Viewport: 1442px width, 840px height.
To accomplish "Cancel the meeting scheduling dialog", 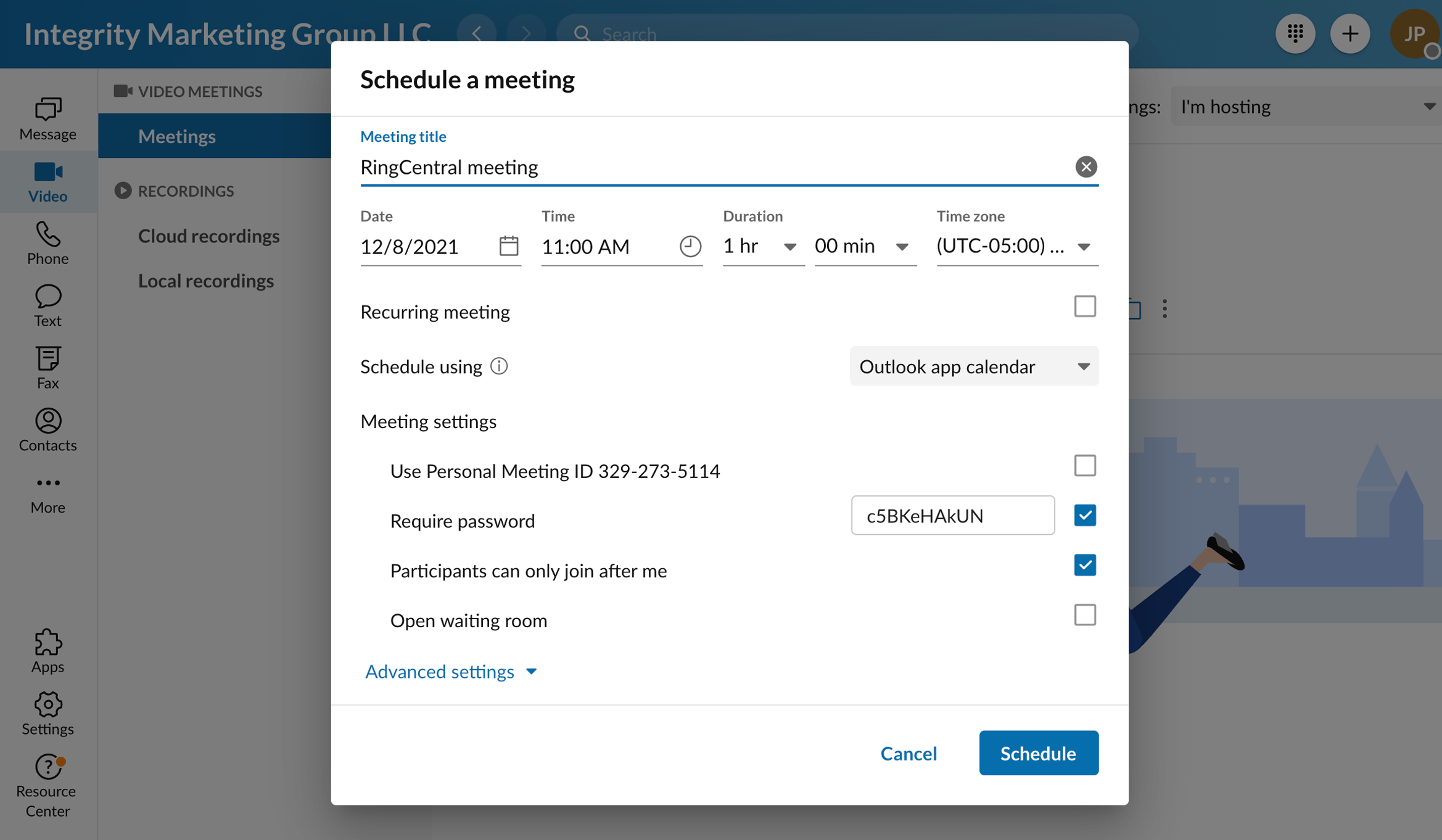I will pyautogui.click(x=908, y=753).
